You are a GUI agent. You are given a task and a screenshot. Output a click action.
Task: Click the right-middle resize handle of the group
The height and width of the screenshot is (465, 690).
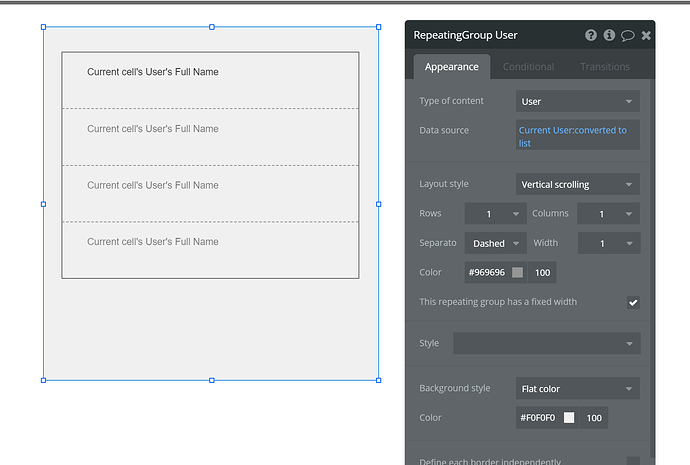click(378, 204)
